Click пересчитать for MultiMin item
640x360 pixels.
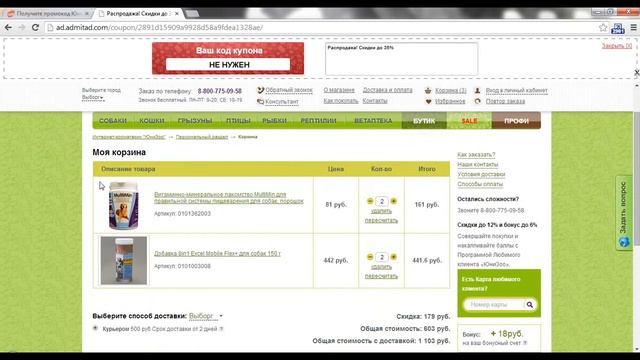coord(381,220)
